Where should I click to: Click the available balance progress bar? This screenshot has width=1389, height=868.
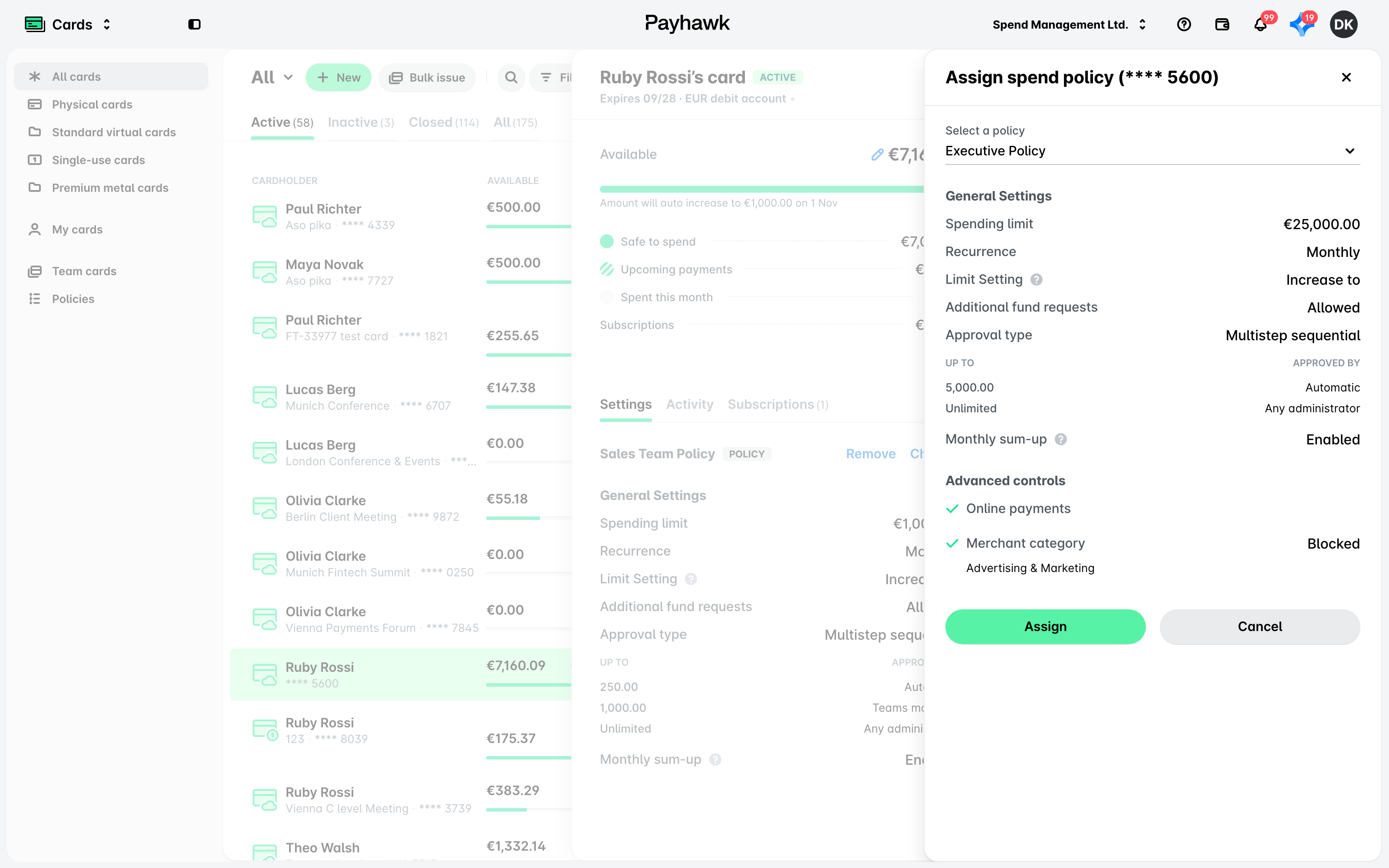point(762,189)
